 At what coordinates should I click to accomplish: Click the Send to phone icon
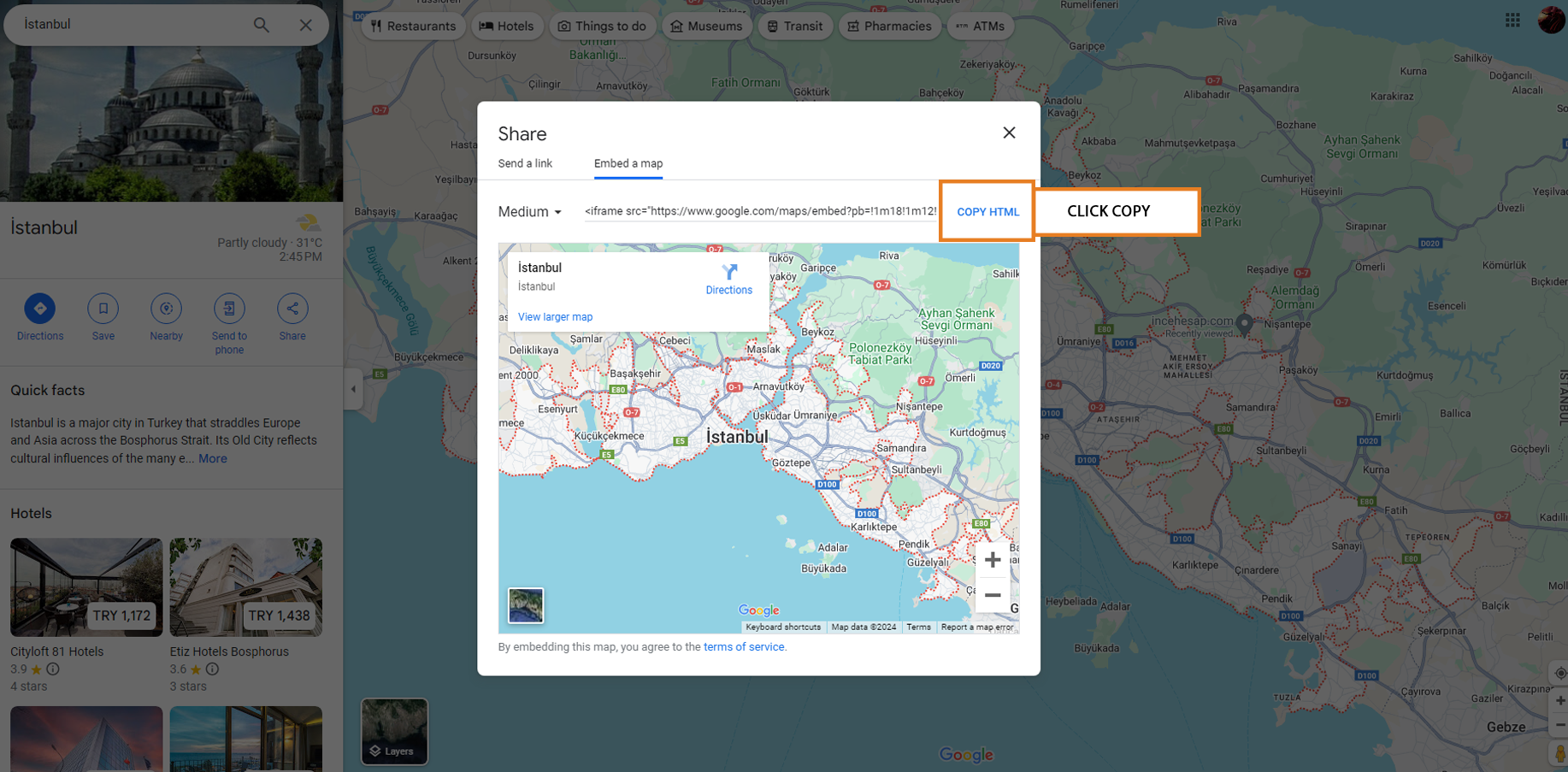[229, 309]
